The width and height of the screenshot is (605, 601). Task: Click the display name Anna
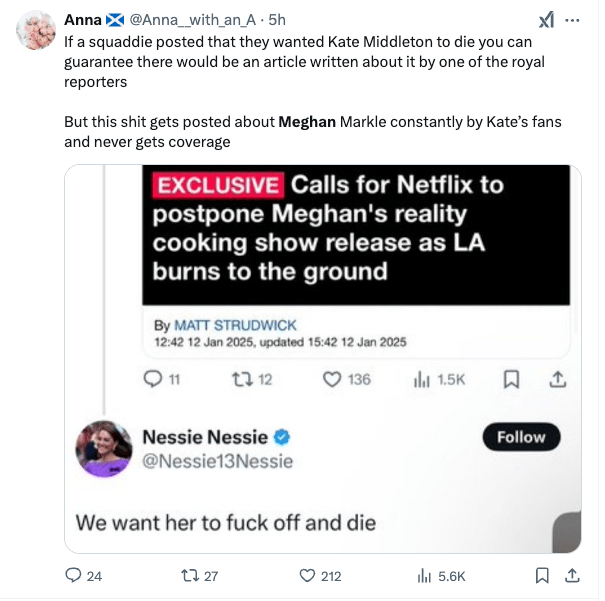tap(82, 20)
